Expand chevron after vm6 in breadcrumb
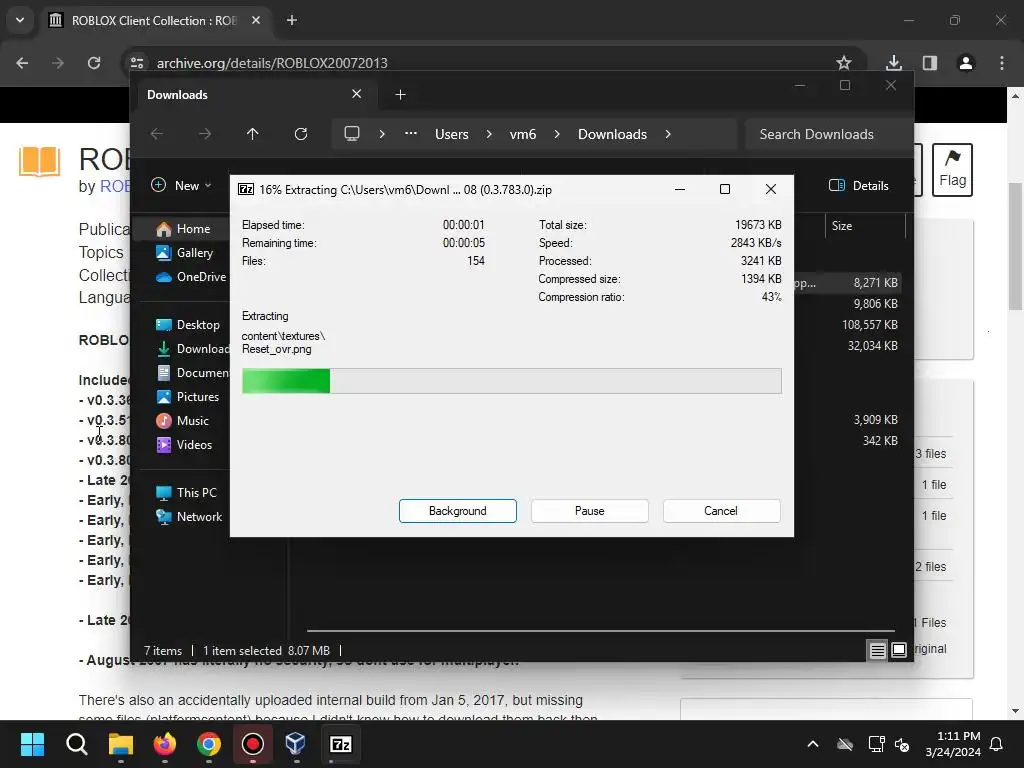1024x768 pixels. click(x=557, y=134)
